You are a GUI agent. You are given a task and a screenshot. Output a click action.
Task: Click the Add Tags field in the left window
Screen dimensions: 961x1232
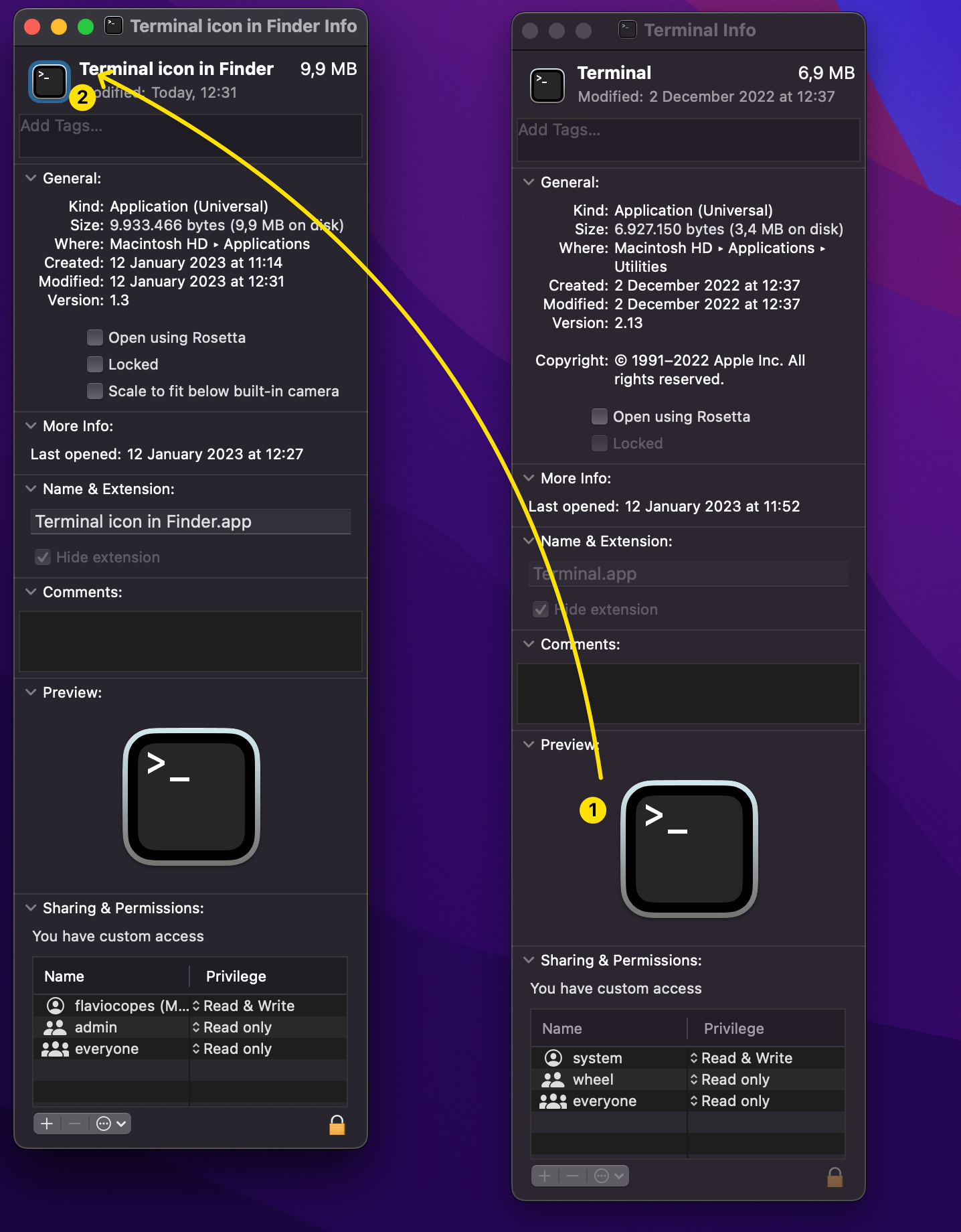pyautogui.click(x=190, y=135)
